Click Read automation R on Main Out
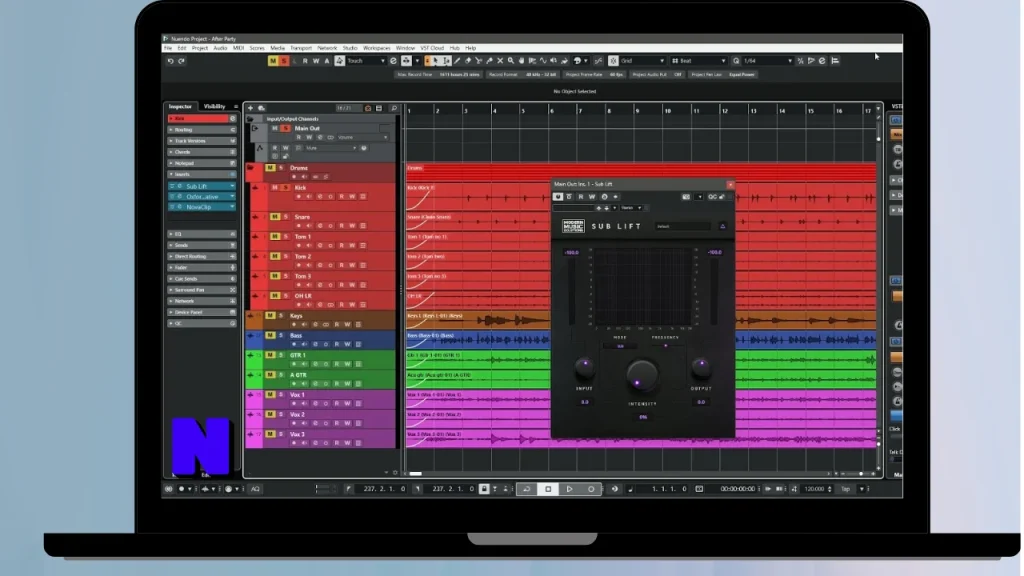1024x576 pixels. coord(298,138)
